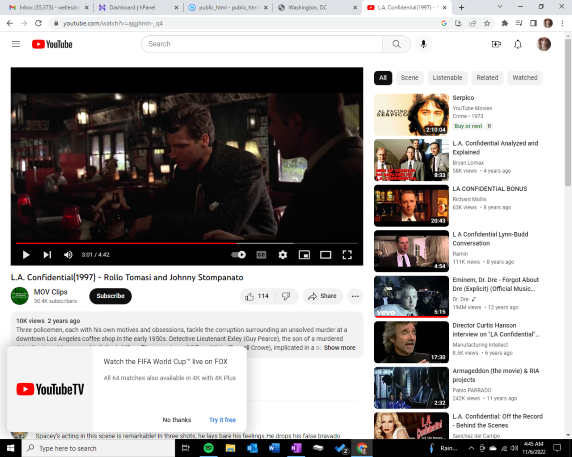
Task: Go back in the browser
Action: [x=10, y=23]
